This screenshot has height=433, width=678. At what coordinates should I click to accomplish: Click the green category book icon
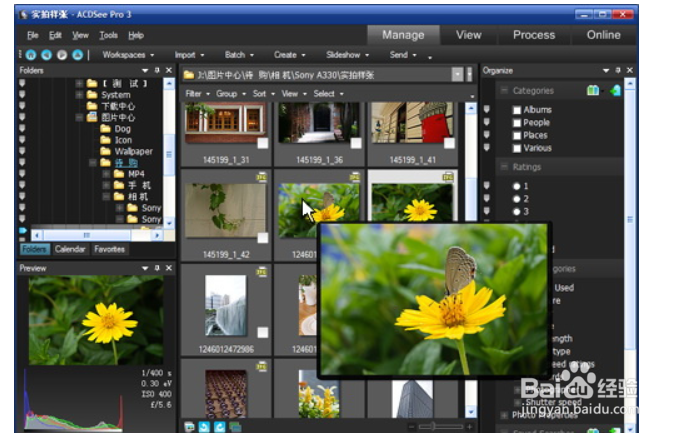click(x=593, y=90)
